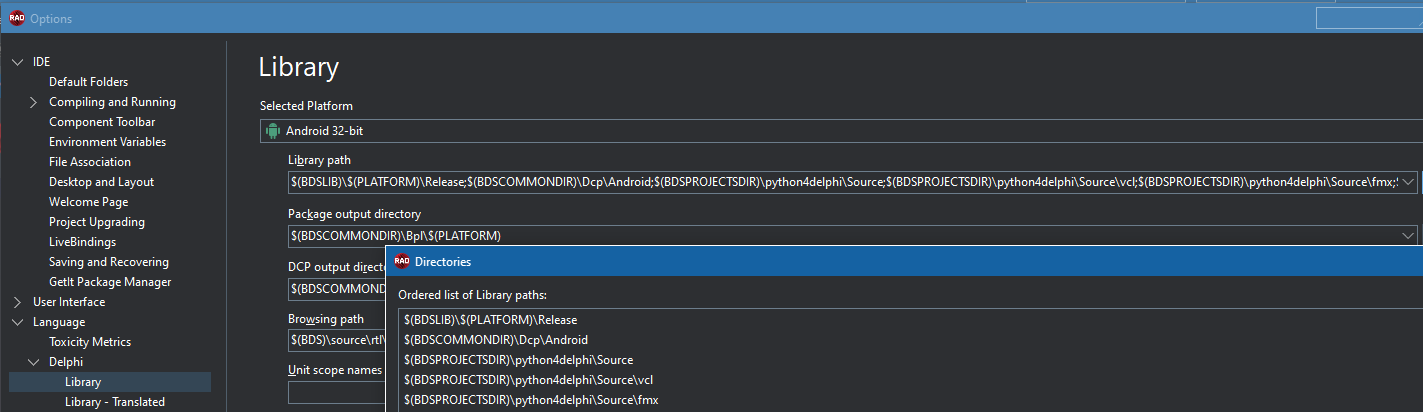Select Saving and Recovering page
The image size is (1423, 412).
tap(109, 262)
